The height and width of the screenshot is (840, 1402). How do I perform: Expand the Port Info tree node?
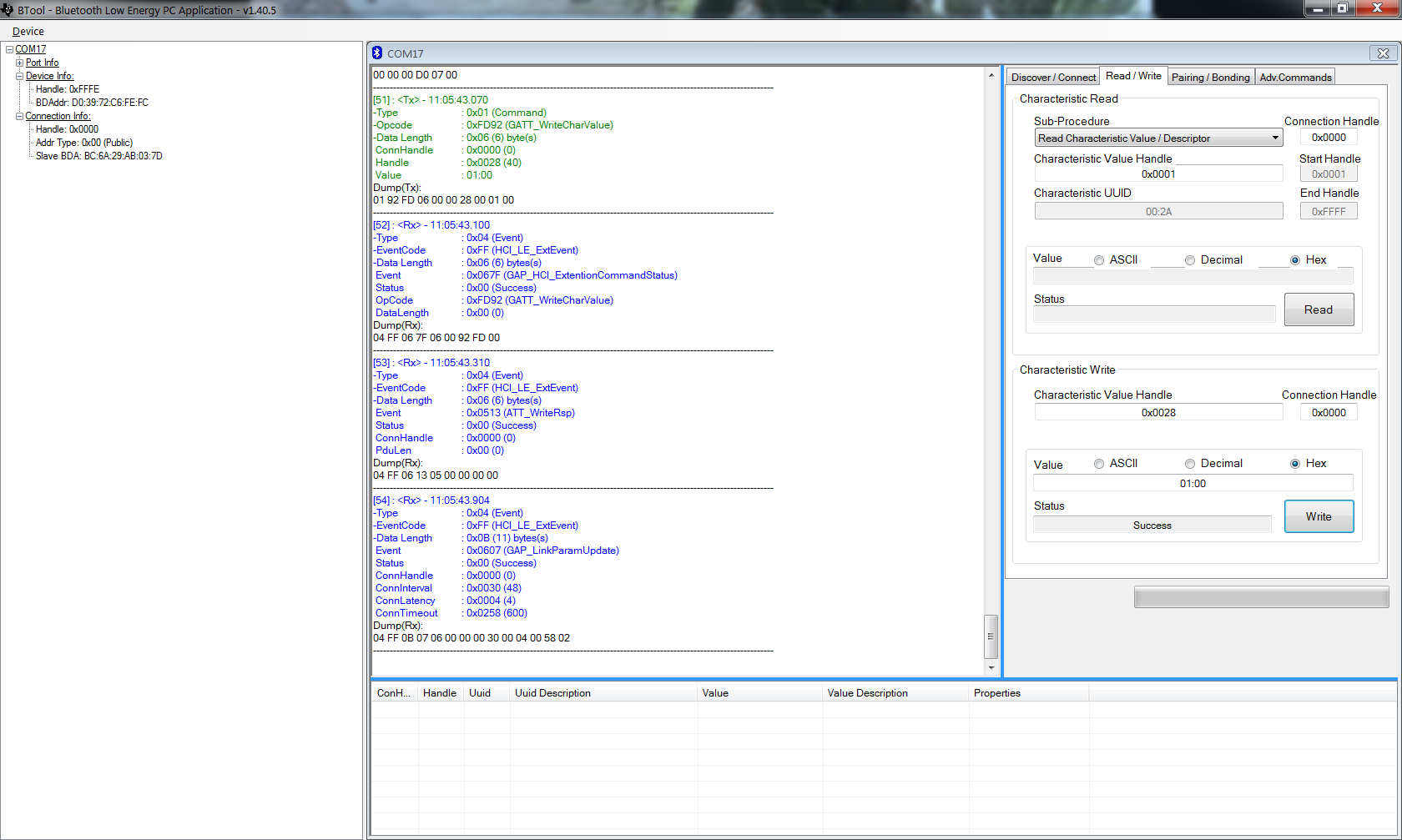(19, 63)
